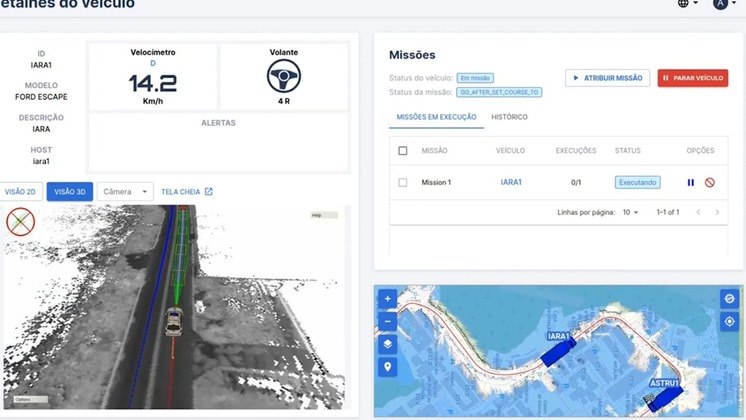
Task: Click the map location pin icon
Action: [x=388, y=367]
